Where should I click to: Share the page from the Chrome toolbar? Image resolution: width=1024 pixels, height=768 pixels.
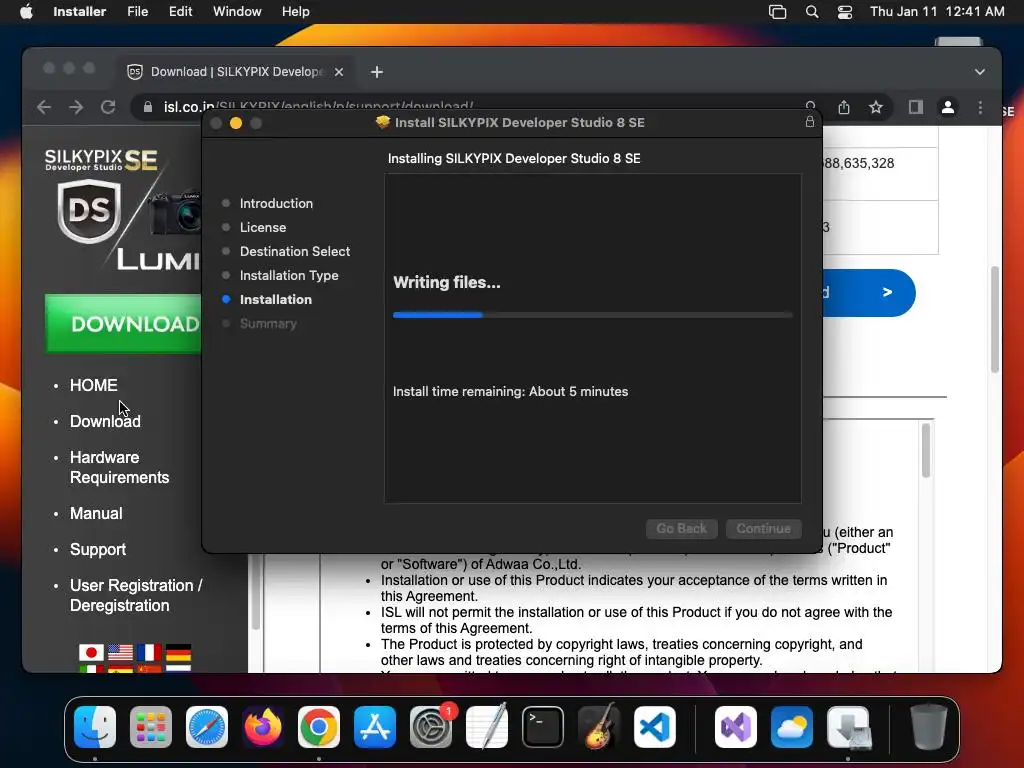click(x=844, y=107)
